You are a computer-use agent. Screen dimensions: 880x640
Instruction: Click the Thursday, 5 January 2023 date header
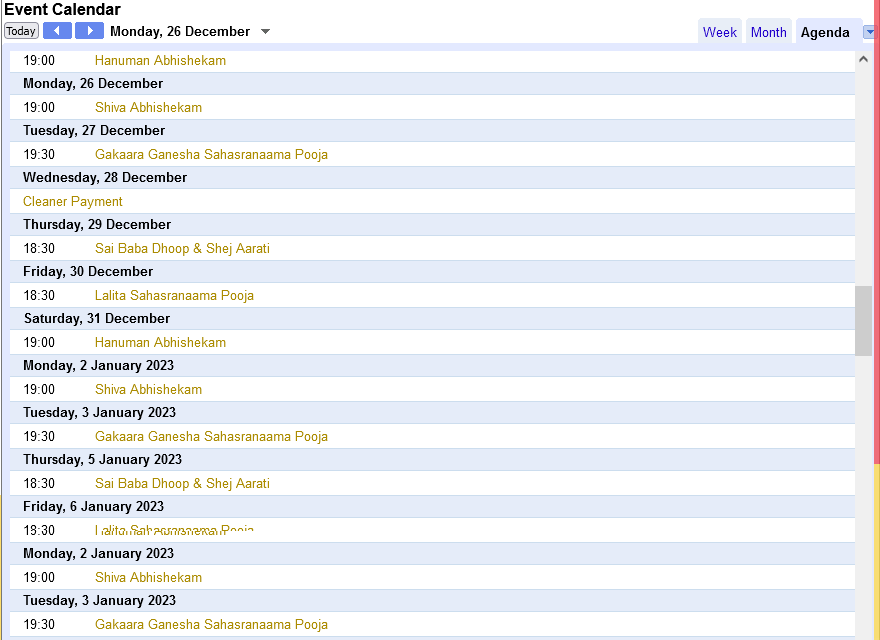102,459
